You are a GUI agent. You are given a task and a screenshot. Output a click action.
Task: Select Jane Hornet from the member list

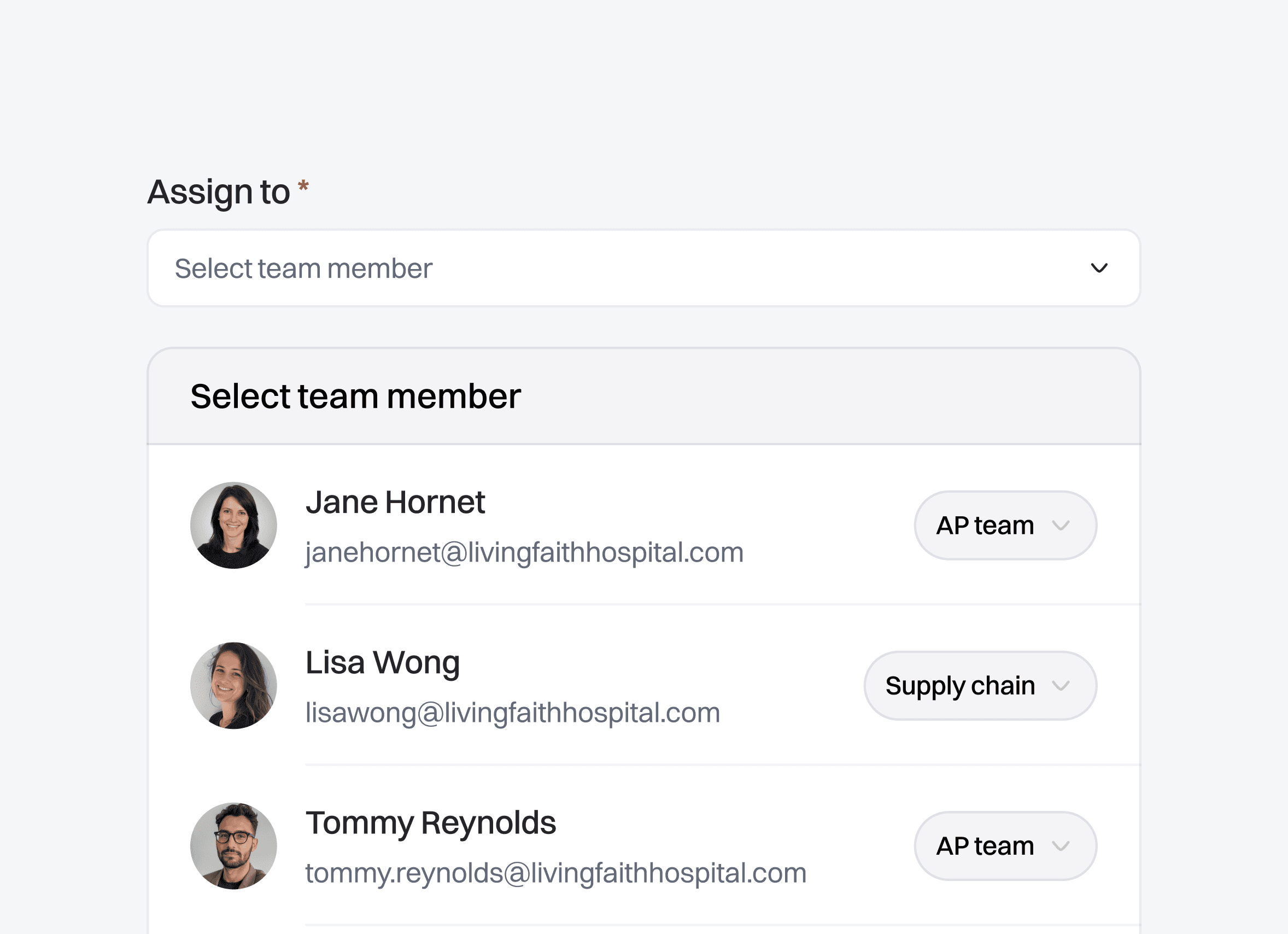[x=395, y=502]
